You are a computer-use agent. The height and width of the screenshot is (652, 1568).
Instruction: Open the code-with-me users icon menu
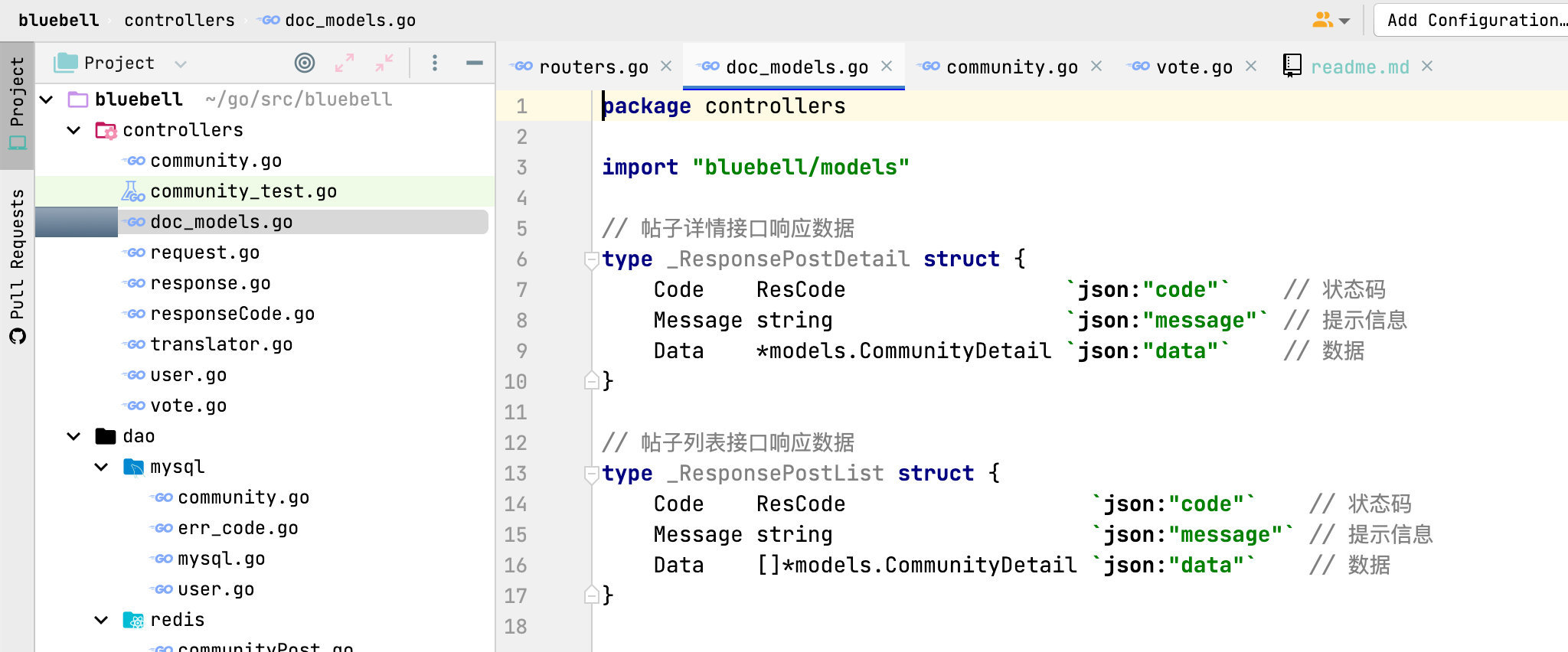click(1331, 20)
